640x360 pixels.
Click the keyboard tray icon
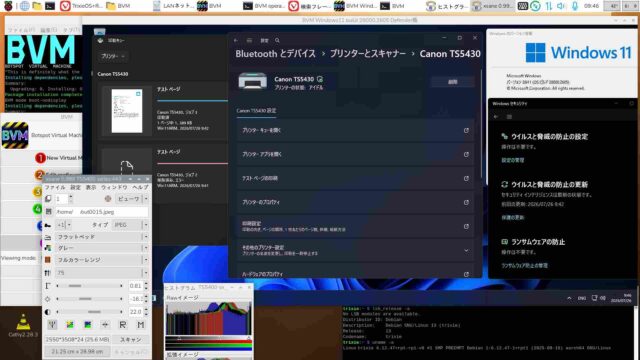click(522, 6)
